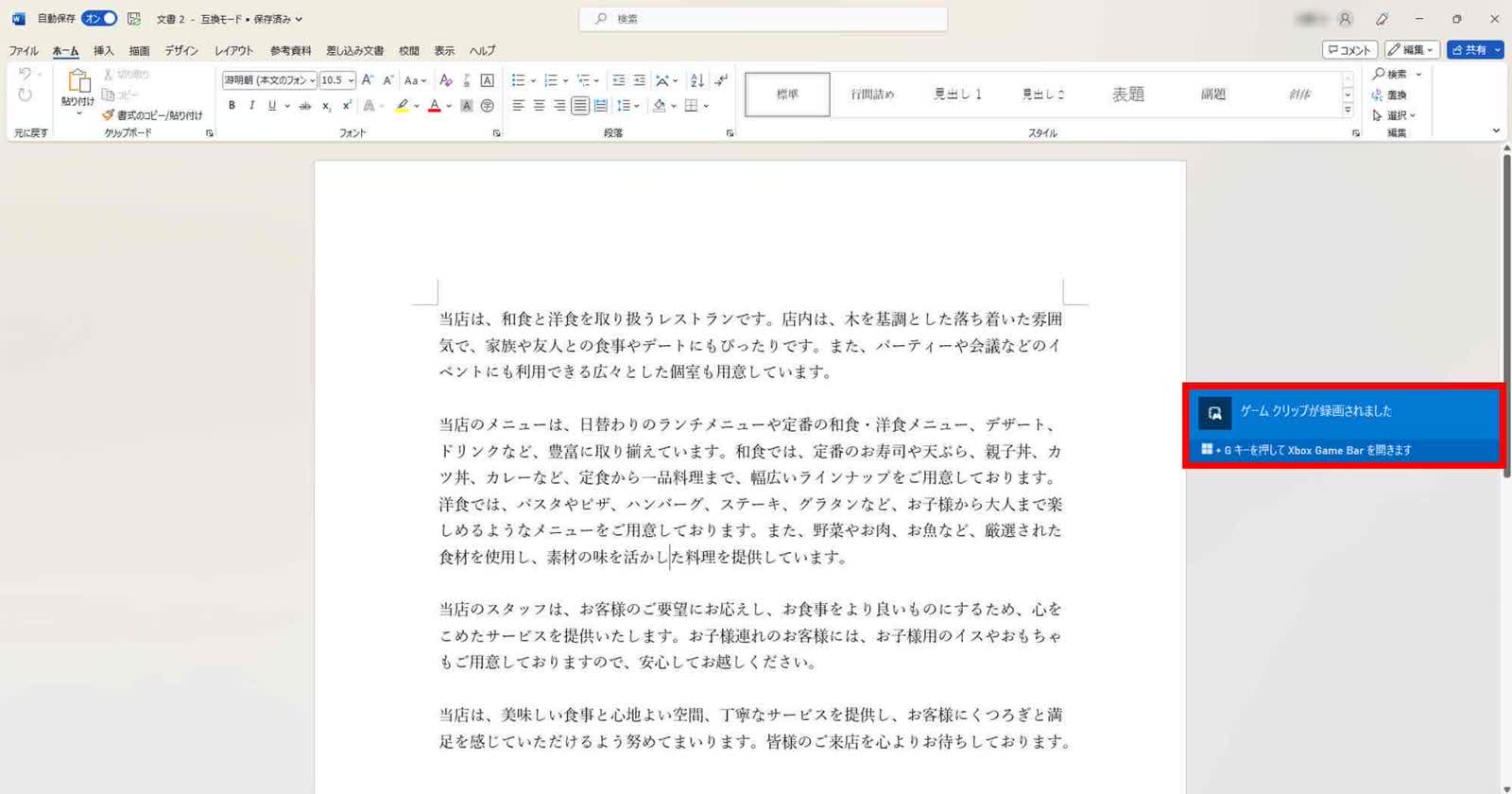This screenshot has height=794, width=1512.
Task: Toggle right alignment
Action: (559, 106)
